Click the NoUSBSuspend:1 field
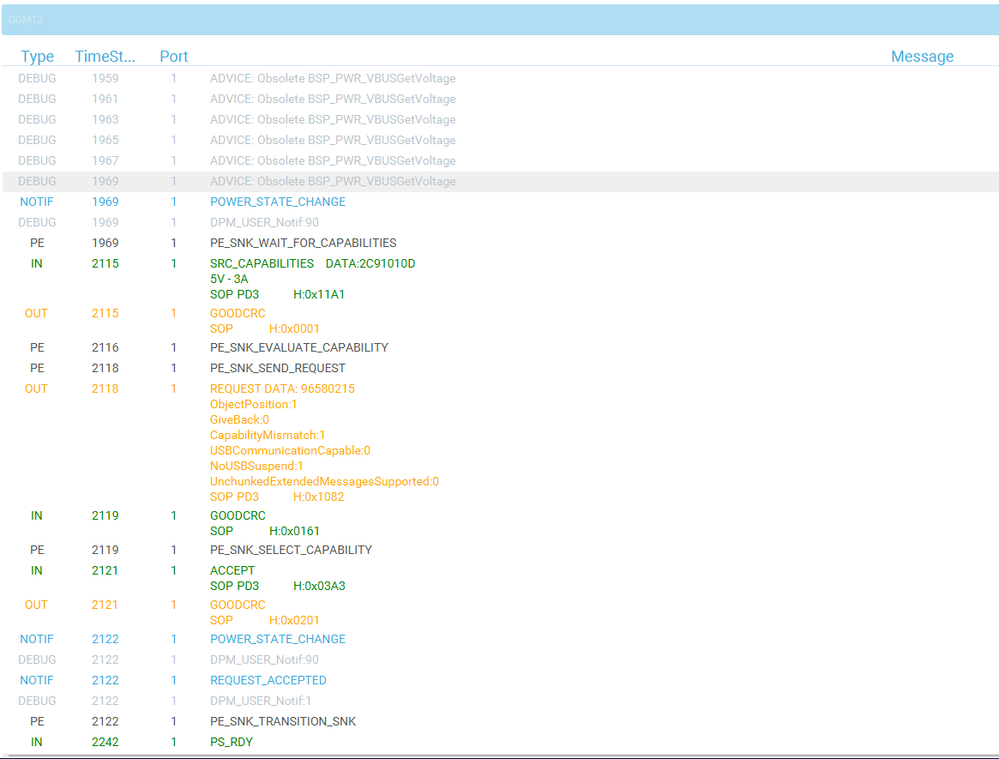 tap(257, 466)
